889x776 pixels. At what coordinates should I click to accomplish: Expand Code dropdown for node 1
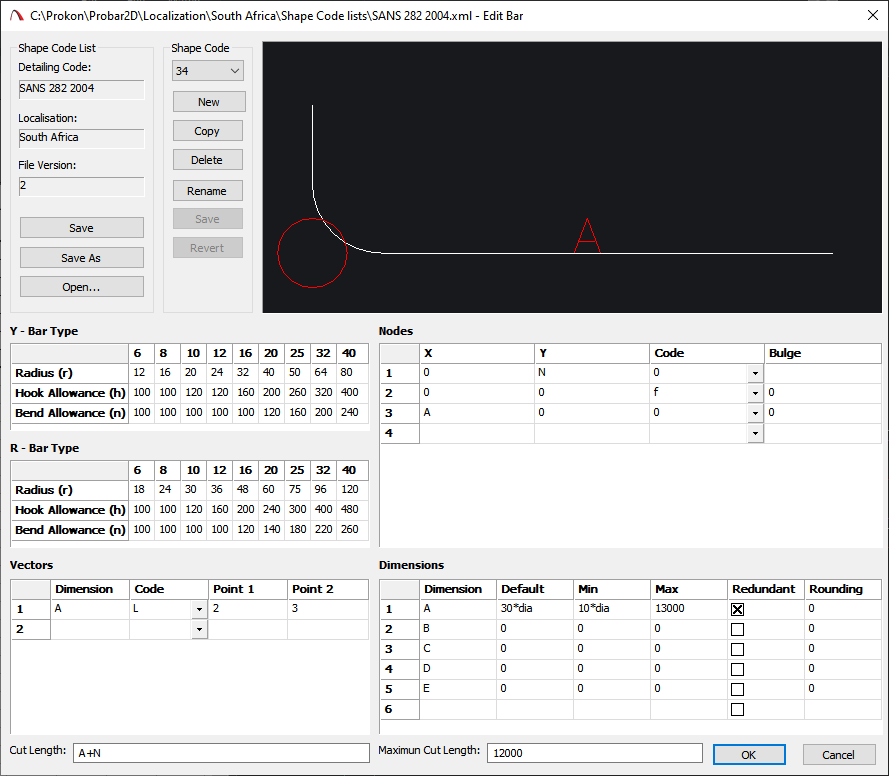click(x=755, y=373)
